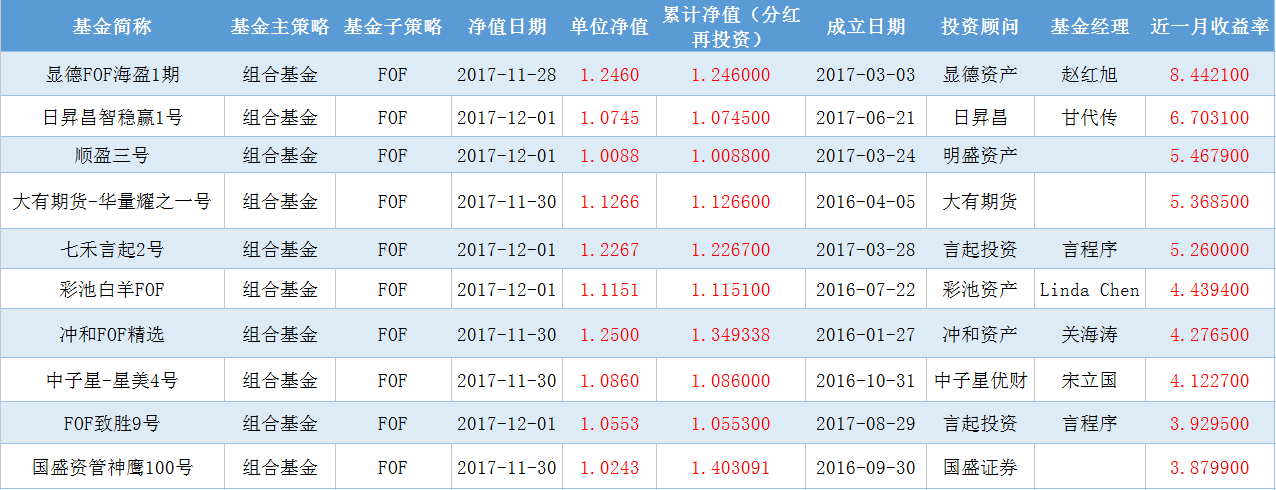The width and height of the screenshot is (1276, 490).
Task: Click cumulative value 1.126600
Action: pyautogui.click(x=731, y=202)
